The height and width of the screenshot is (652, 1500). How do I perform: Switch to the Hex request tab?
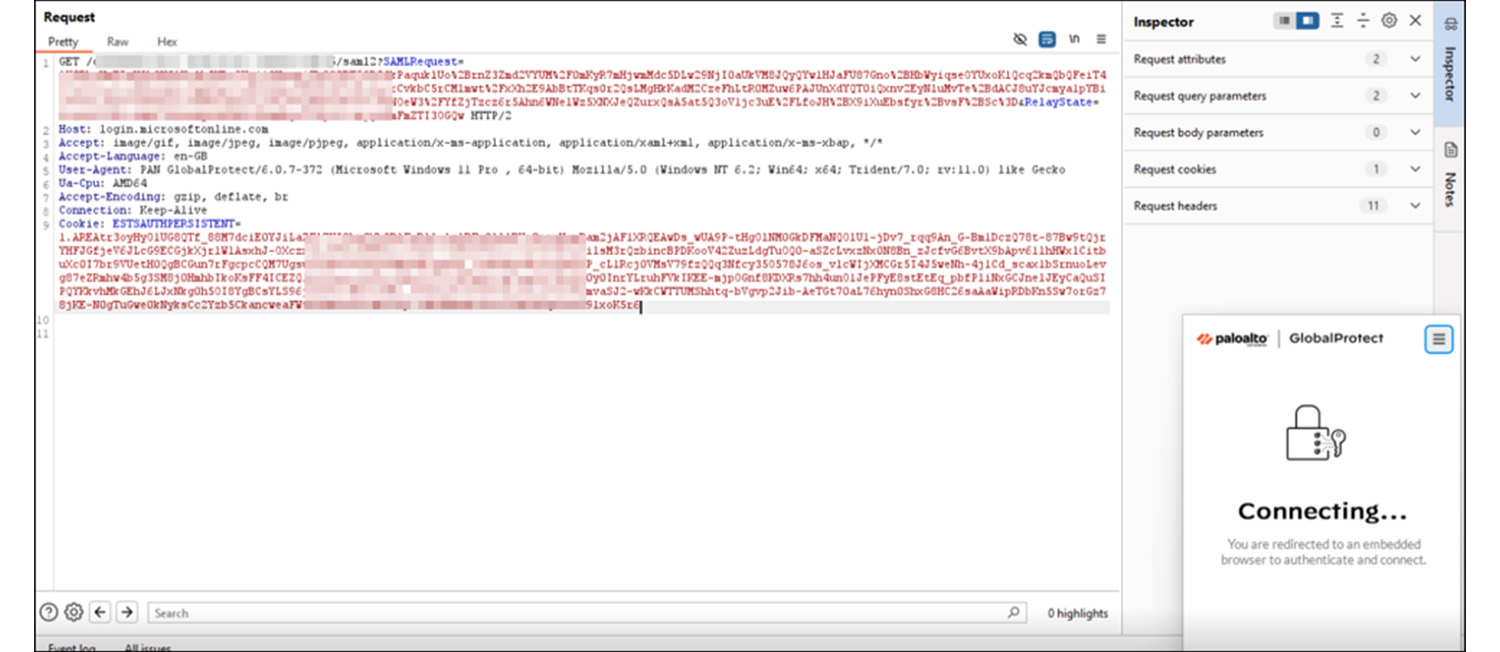167,42
